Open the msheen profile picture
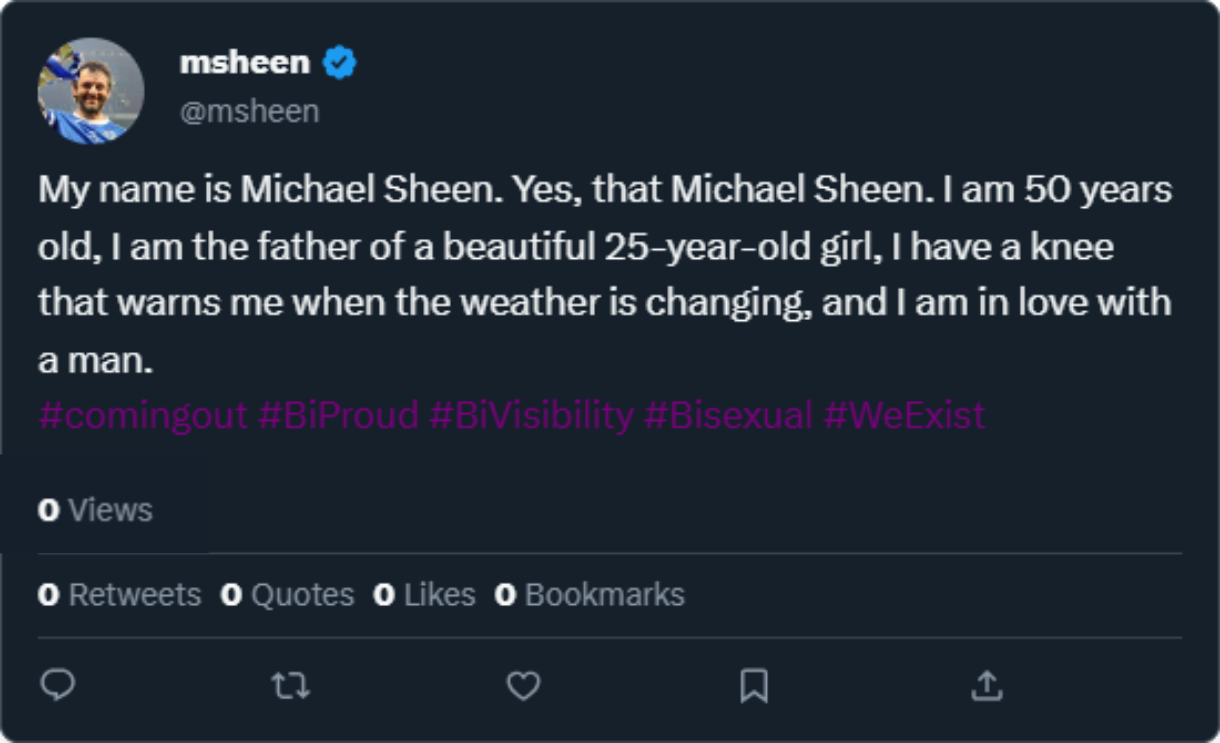The width and height of the screenshot is (1220, 743). pyautogui.click(x=91, y=91)
